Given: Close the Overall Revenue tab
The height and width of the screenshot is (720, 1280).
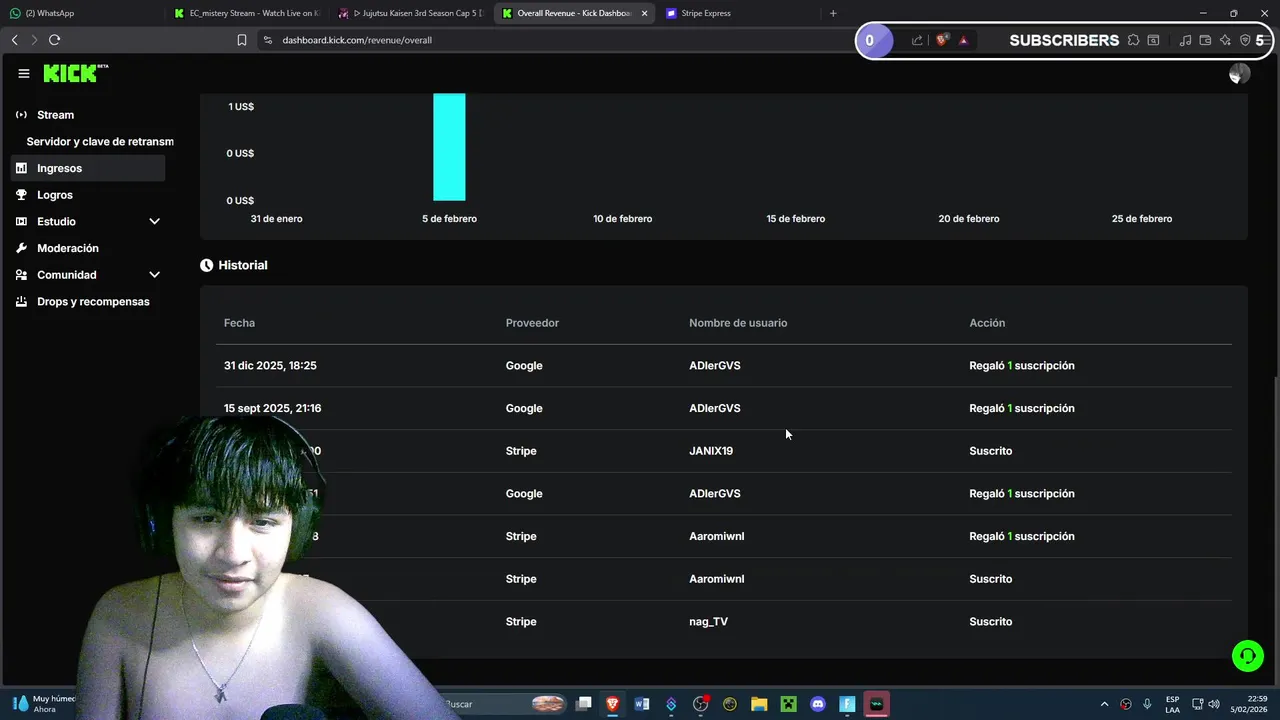Looking at the screenshot, I should point(644,13).
